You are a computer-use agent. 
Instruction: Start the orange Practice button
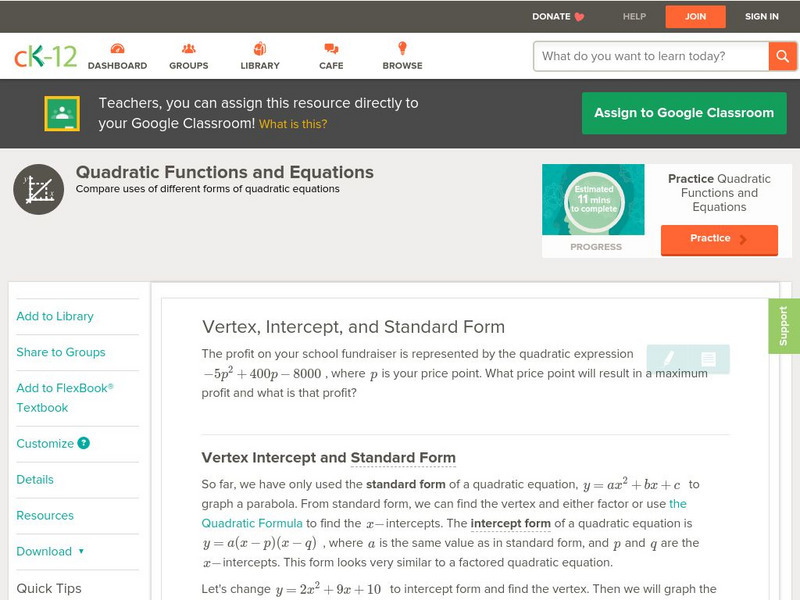718,239
